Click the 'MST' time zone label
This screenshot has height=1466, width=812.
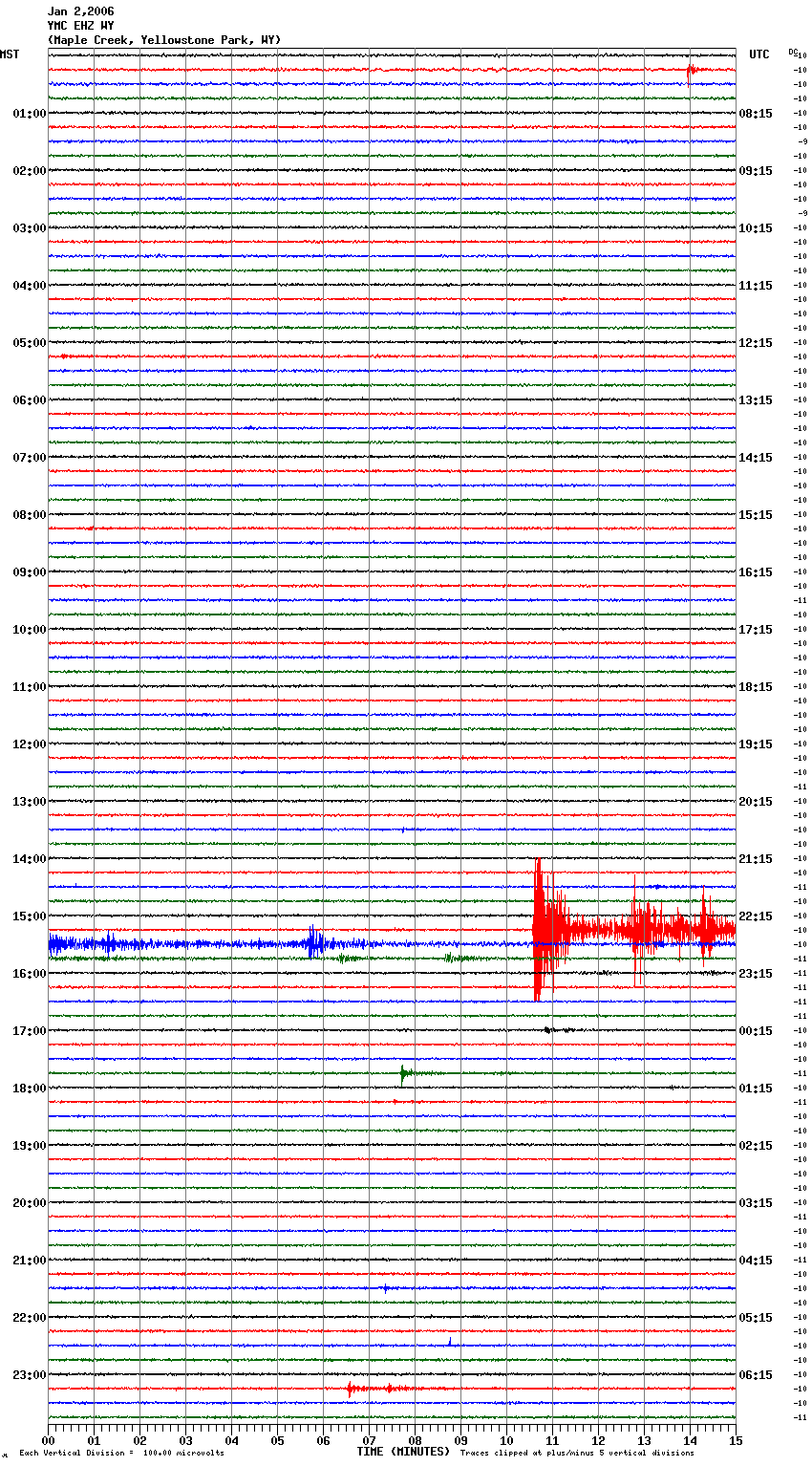tap(10, 54)
